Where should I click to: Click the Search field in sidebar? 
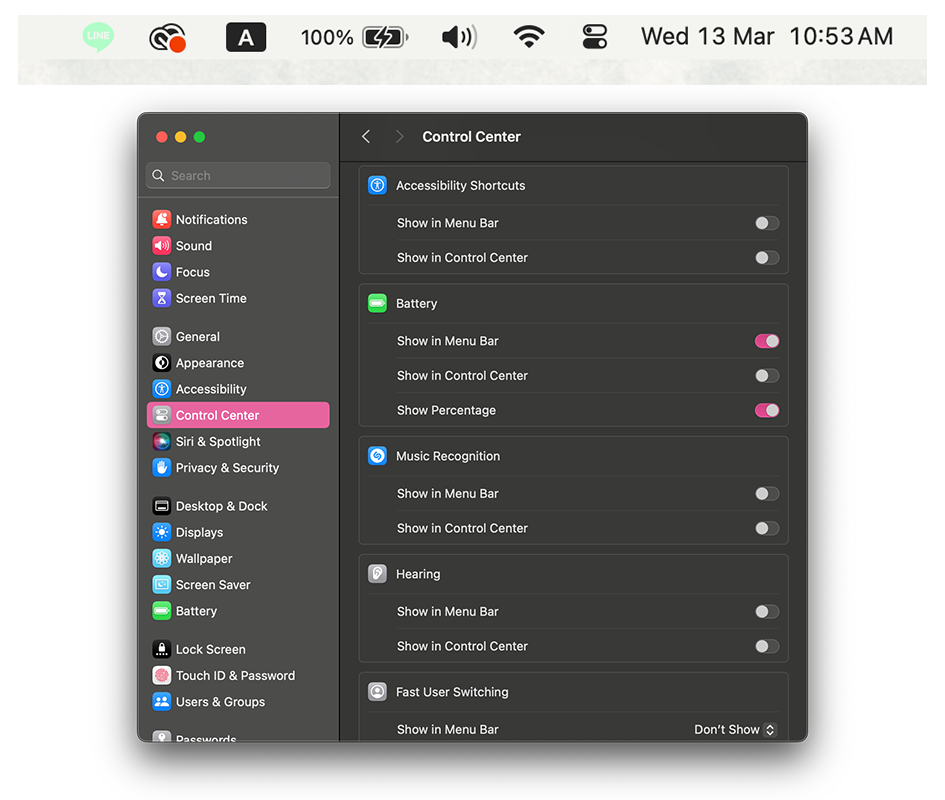[x=238, y=175]
